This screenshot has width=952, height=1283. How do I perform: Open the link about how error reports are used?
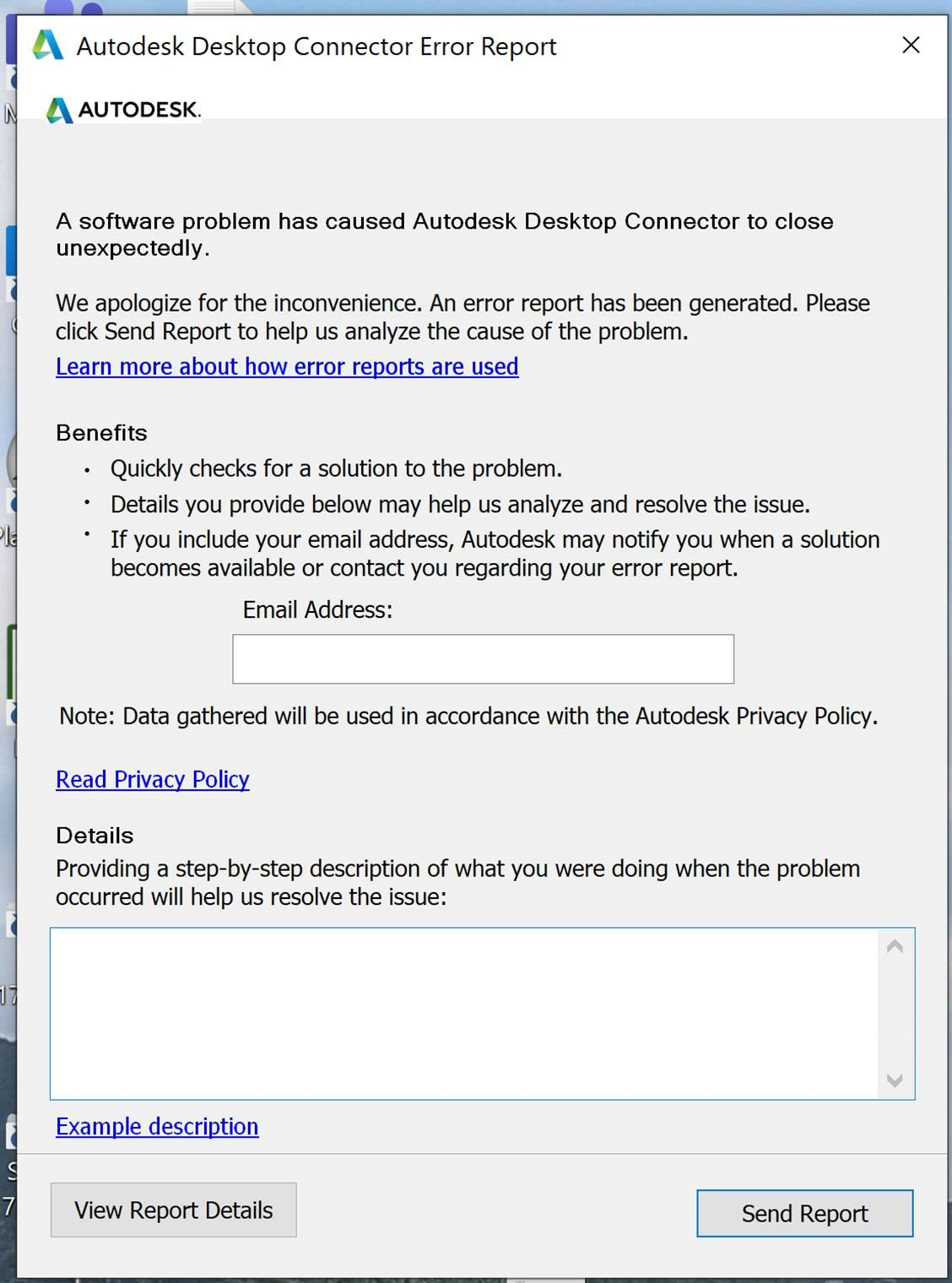pos(287,367)
